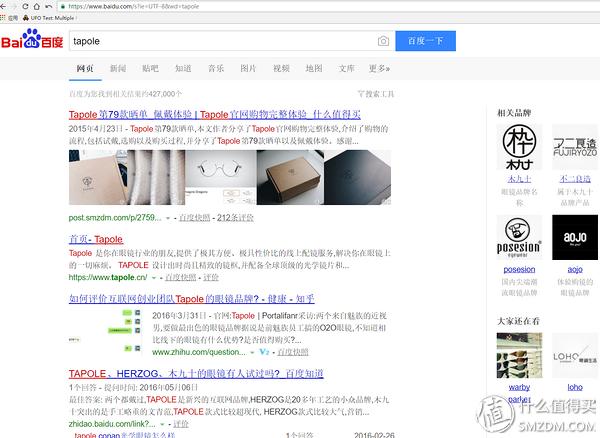Expand dropdown arrow next to zhidao.baidu.com URL
Viewport: 600px width, 438px height.
162,424
